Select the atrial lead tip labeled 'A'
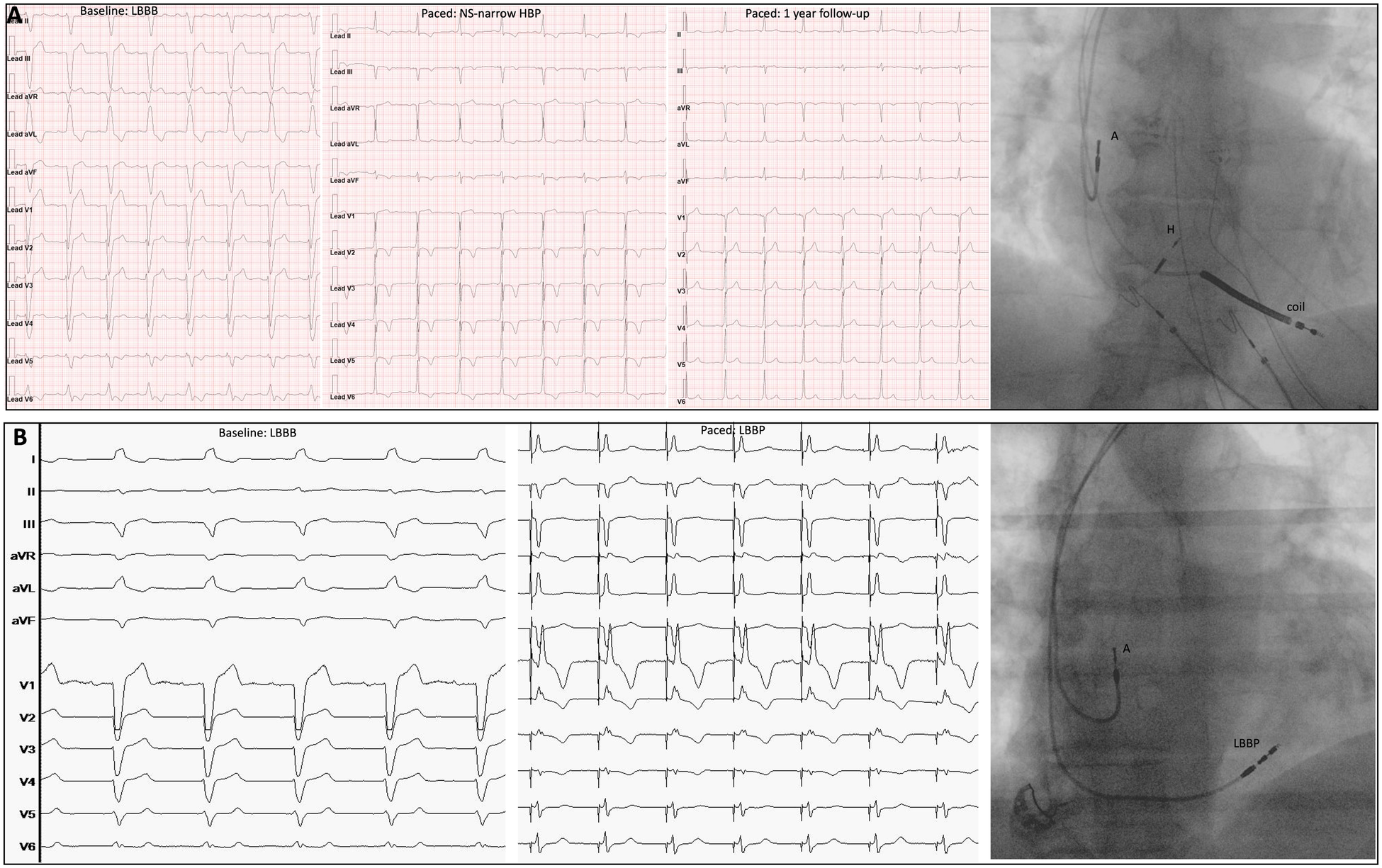1382x868 pixels. point(1113,135)
